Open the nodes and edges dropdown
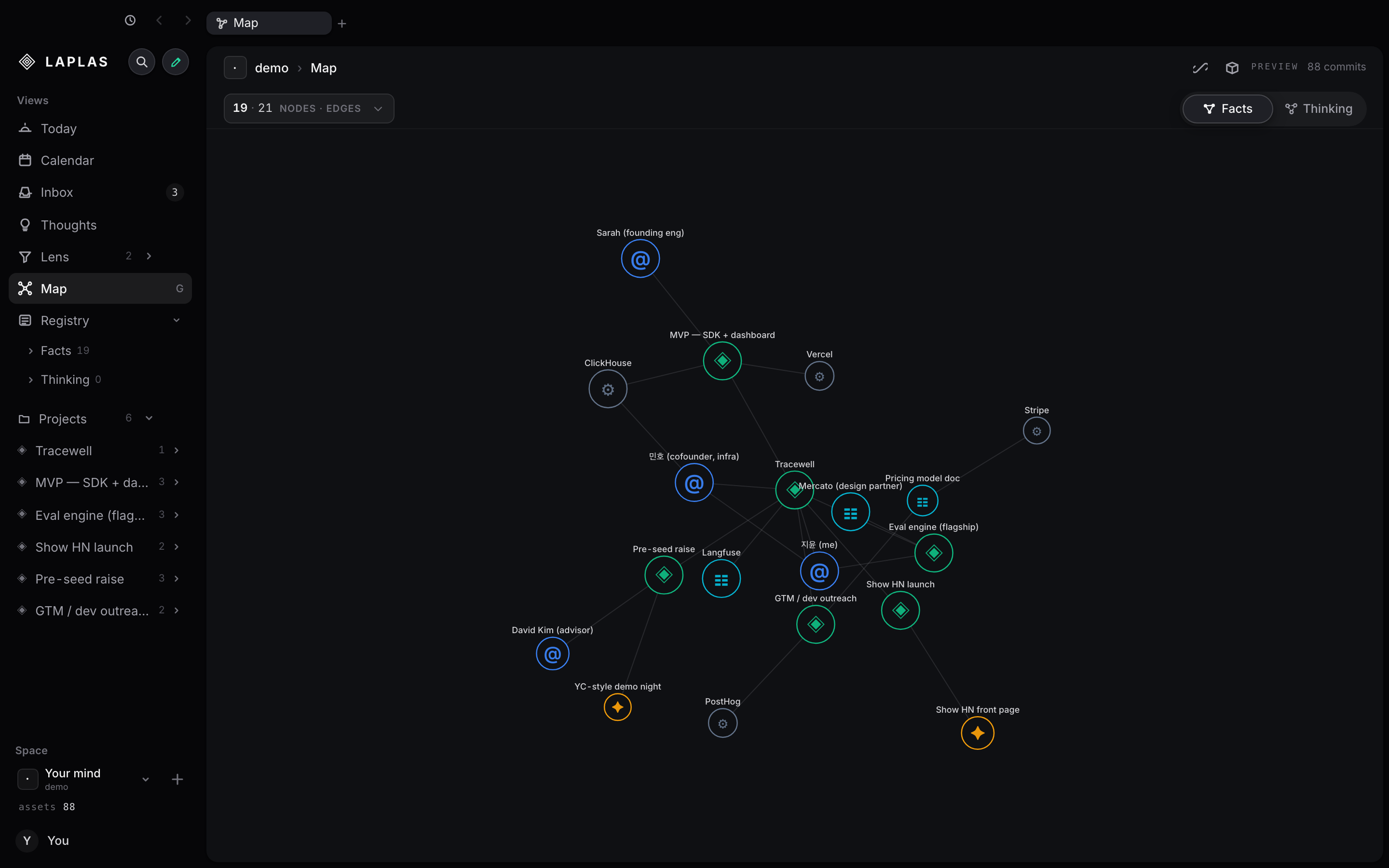1389x868 pixels. tap(309, 108)
